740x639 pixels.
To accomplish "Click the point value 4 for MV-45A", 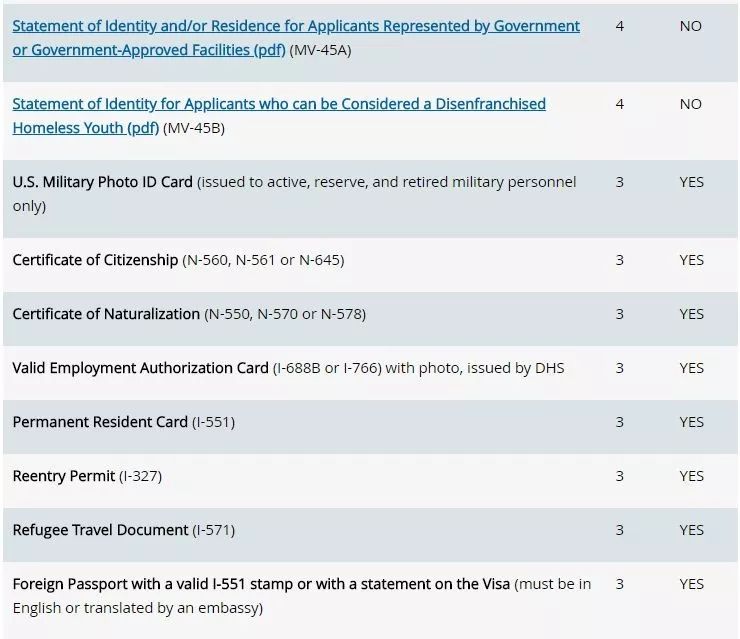I will 620,26.
